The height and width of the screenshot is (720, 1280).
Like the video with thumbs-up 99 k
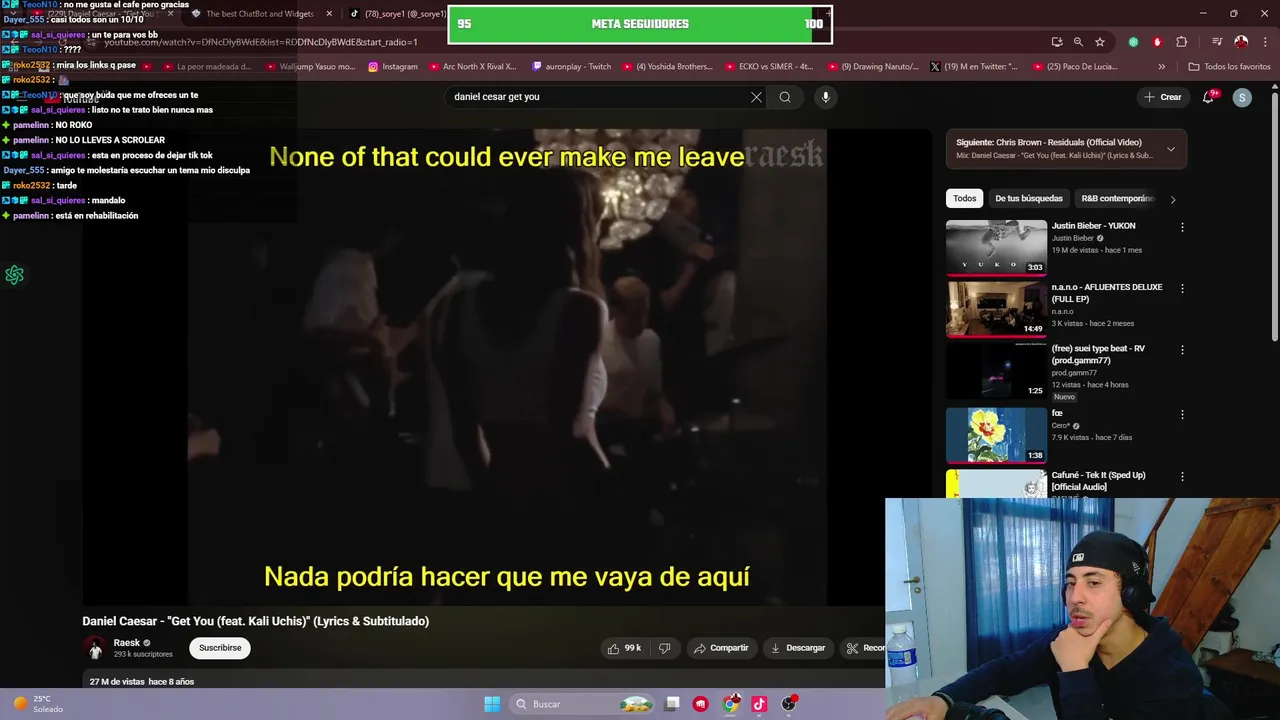[624, 648]
